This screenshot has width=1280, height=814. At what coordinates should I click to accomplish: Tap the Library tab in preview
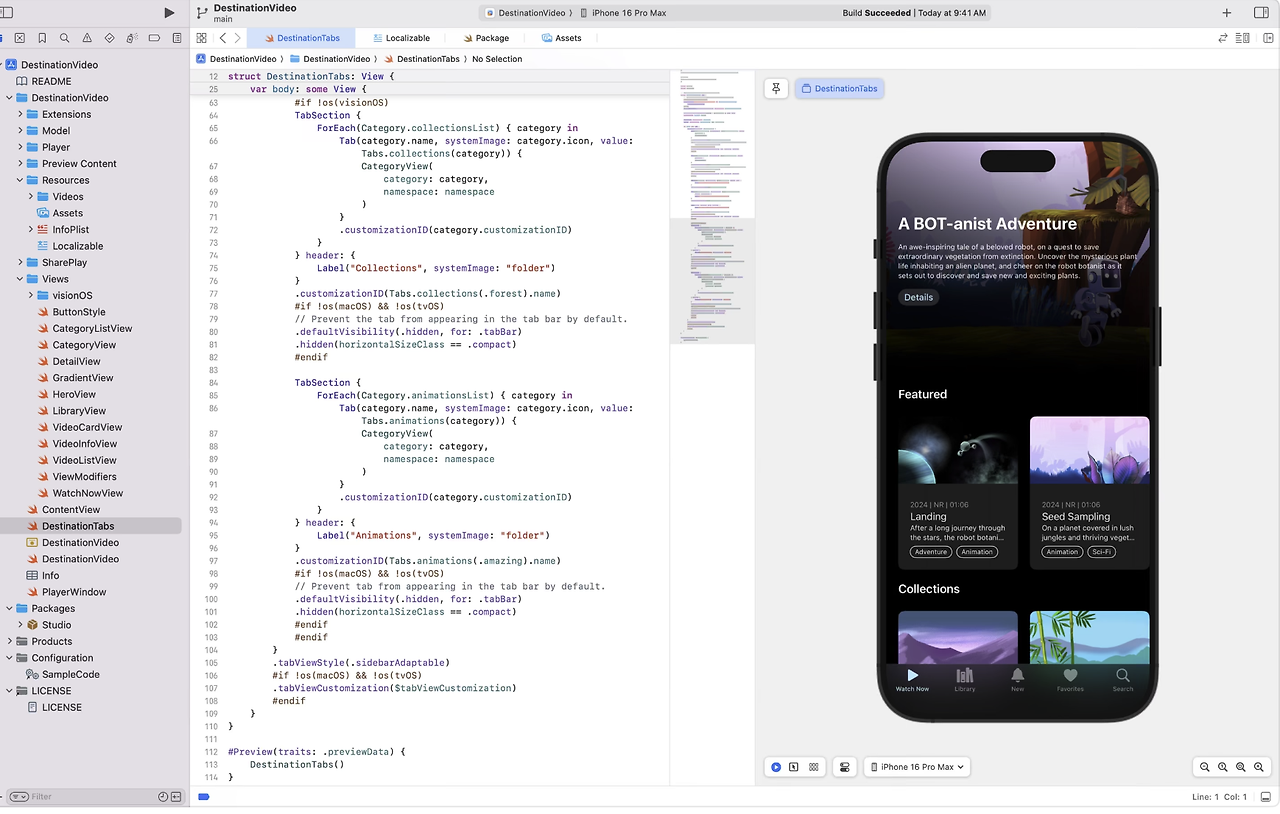(964, 680)
